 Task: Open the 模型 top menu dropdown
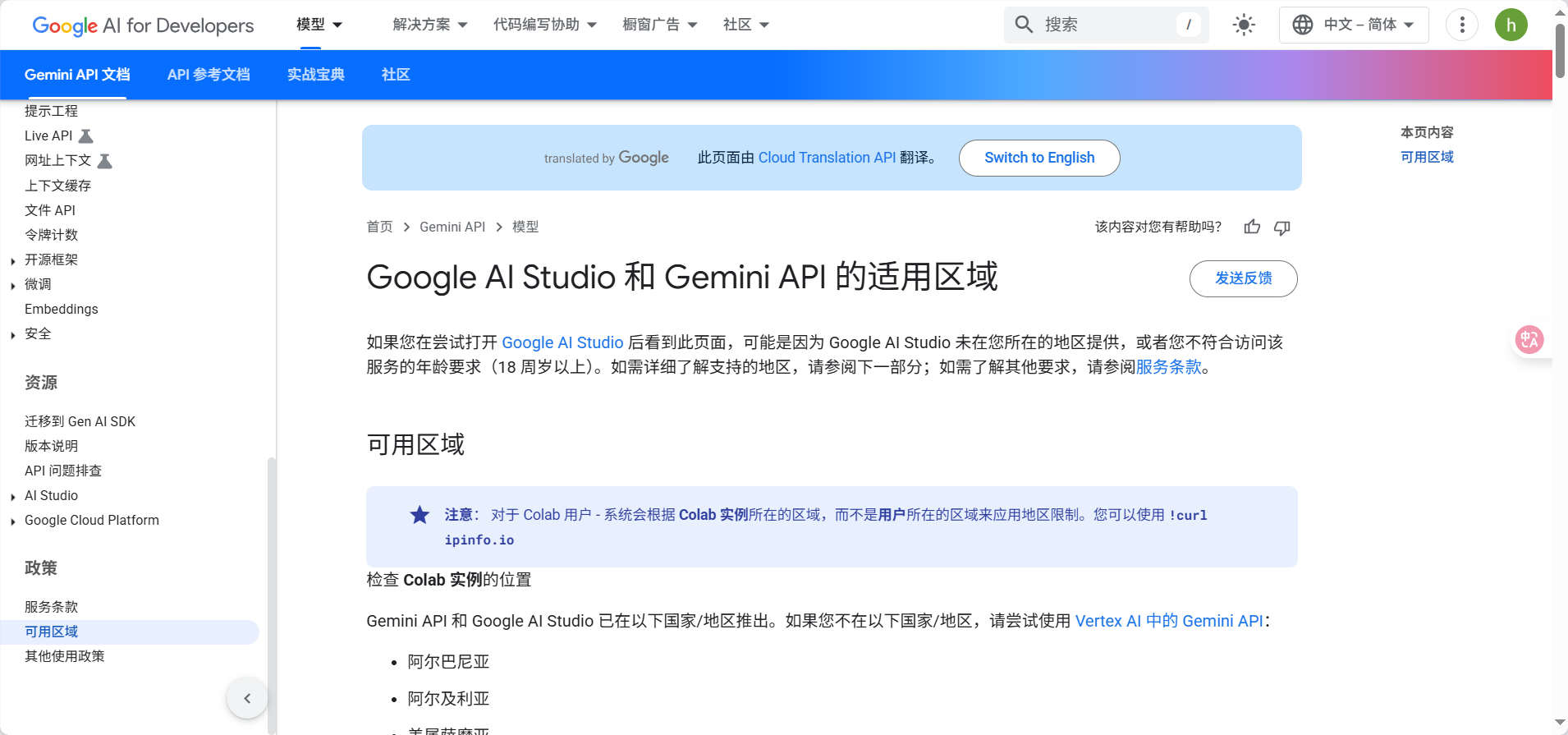point(319,25)
